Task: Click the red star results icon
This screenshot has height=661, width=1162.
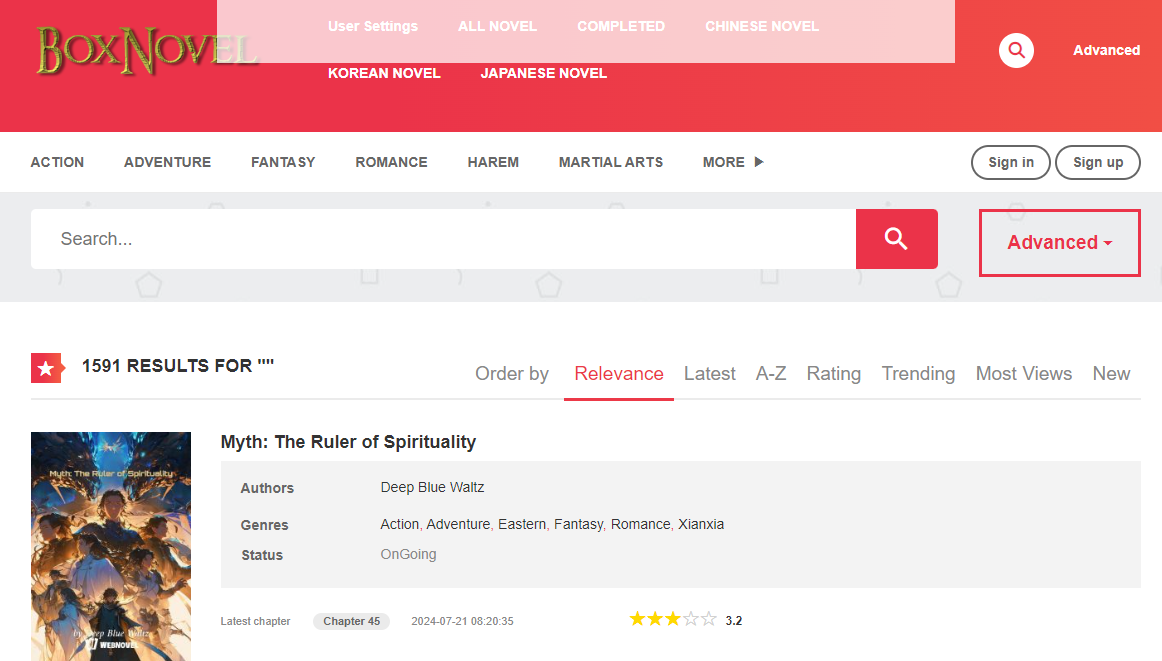Action: [46, 368]
